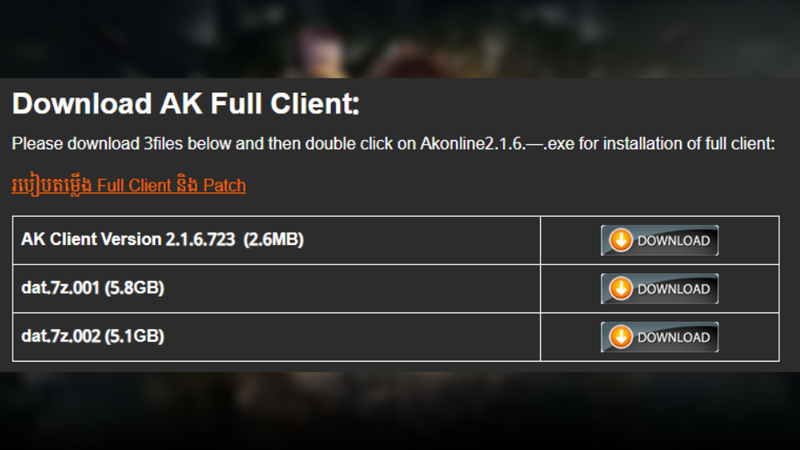The height and width of the screenshot is (450, 800).
Task: Click the Download AK Full Client heading
Action: tap(185, 104)
